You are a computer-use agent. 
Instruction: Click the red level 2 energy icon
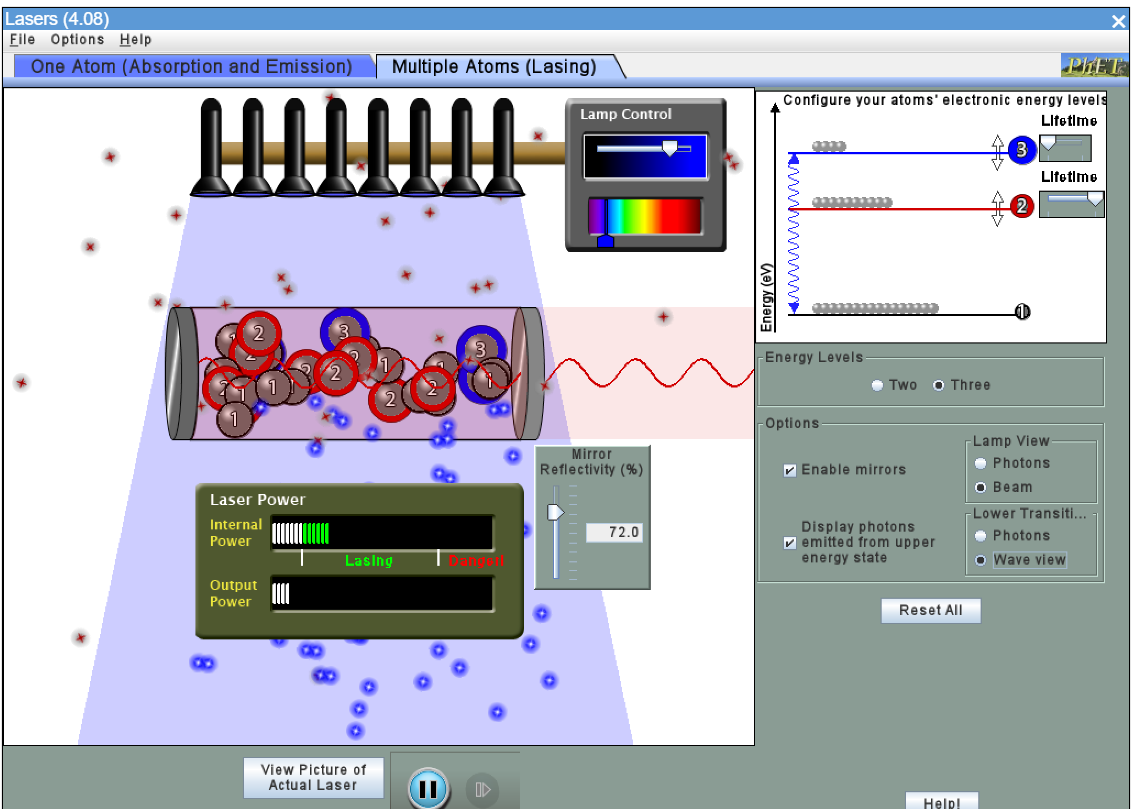pyautogui.click(x=1022, y=207)
